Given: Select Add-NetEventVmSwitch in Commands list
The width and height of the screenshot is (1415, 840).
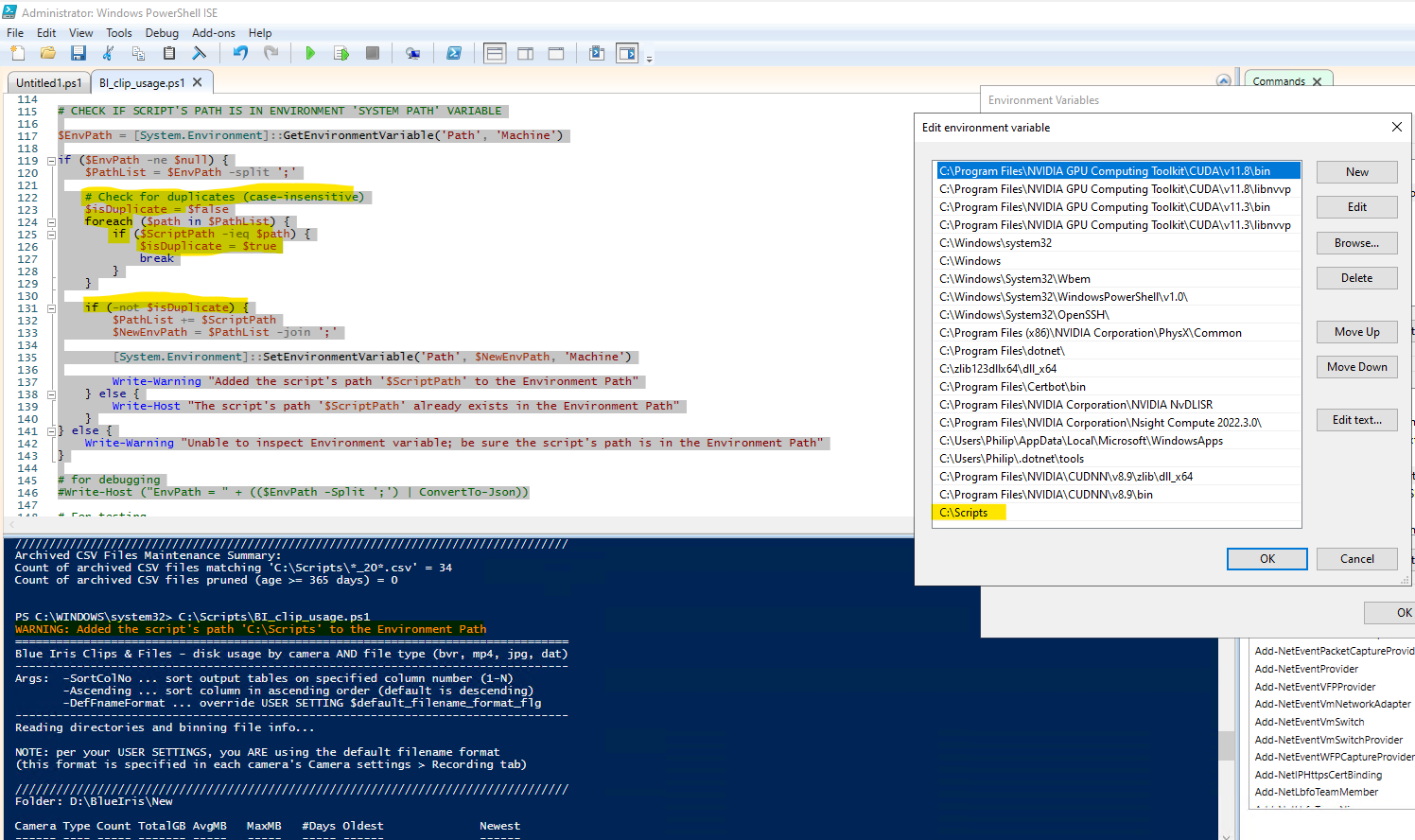Looking at the screenshot, I should [x=1309, y=722].
